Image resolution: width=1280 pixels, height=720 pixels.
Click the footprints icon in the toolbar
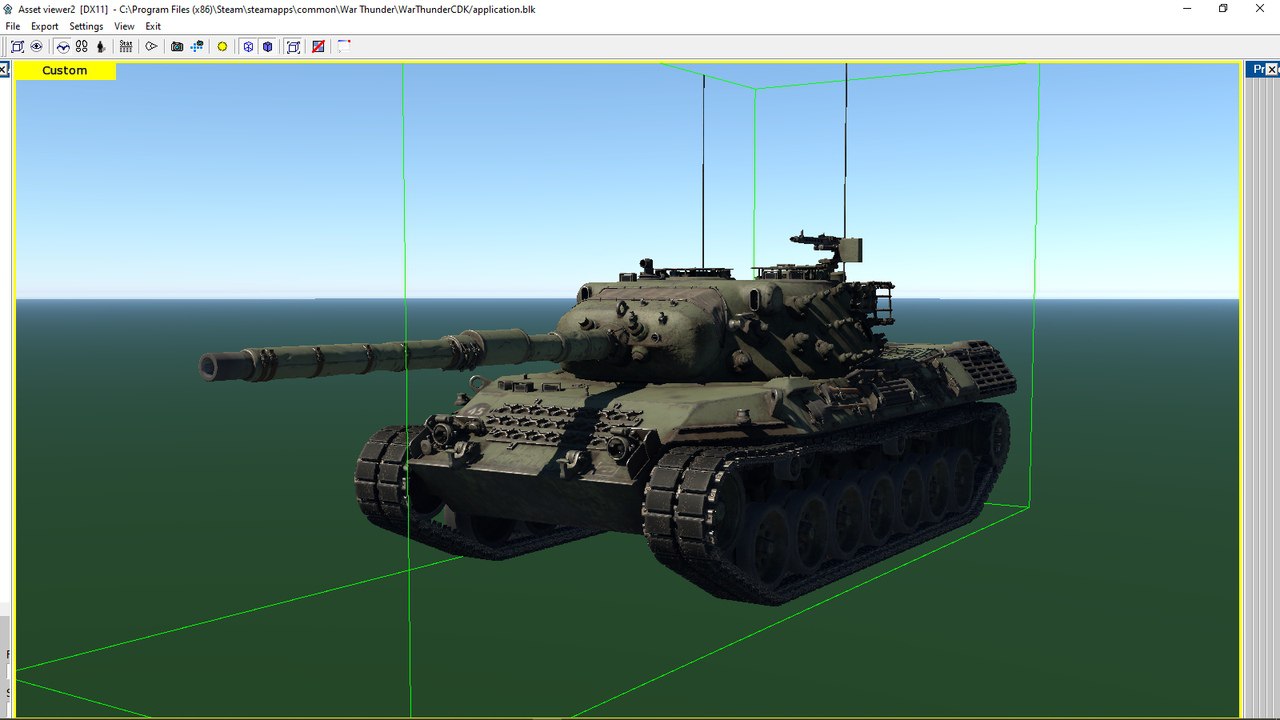point(82,47)
